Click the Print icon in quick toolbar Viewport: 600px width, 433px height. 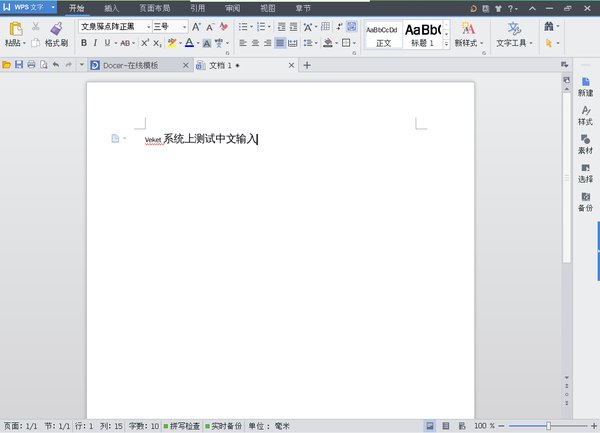31,65
